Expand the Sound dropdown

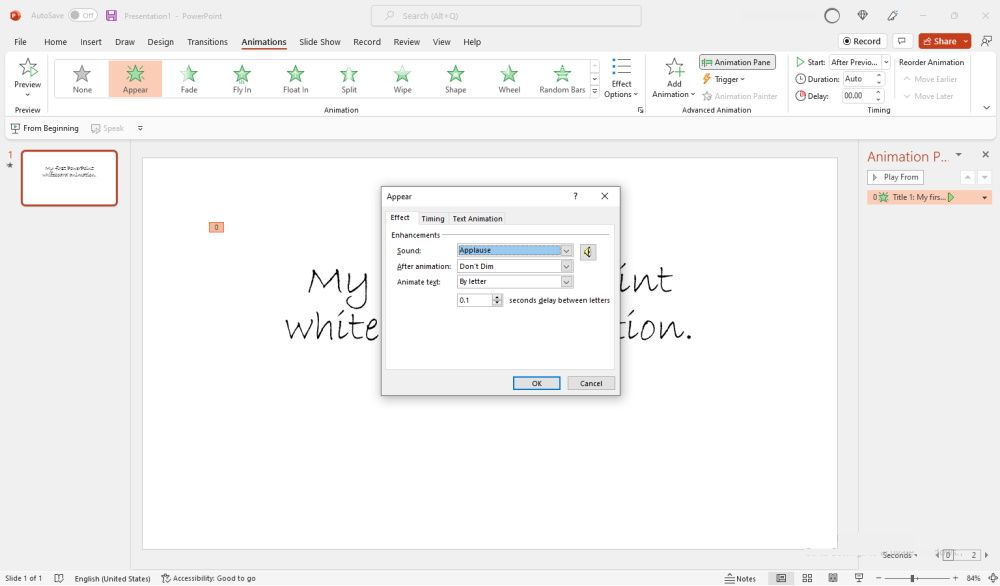pos(566,251)
